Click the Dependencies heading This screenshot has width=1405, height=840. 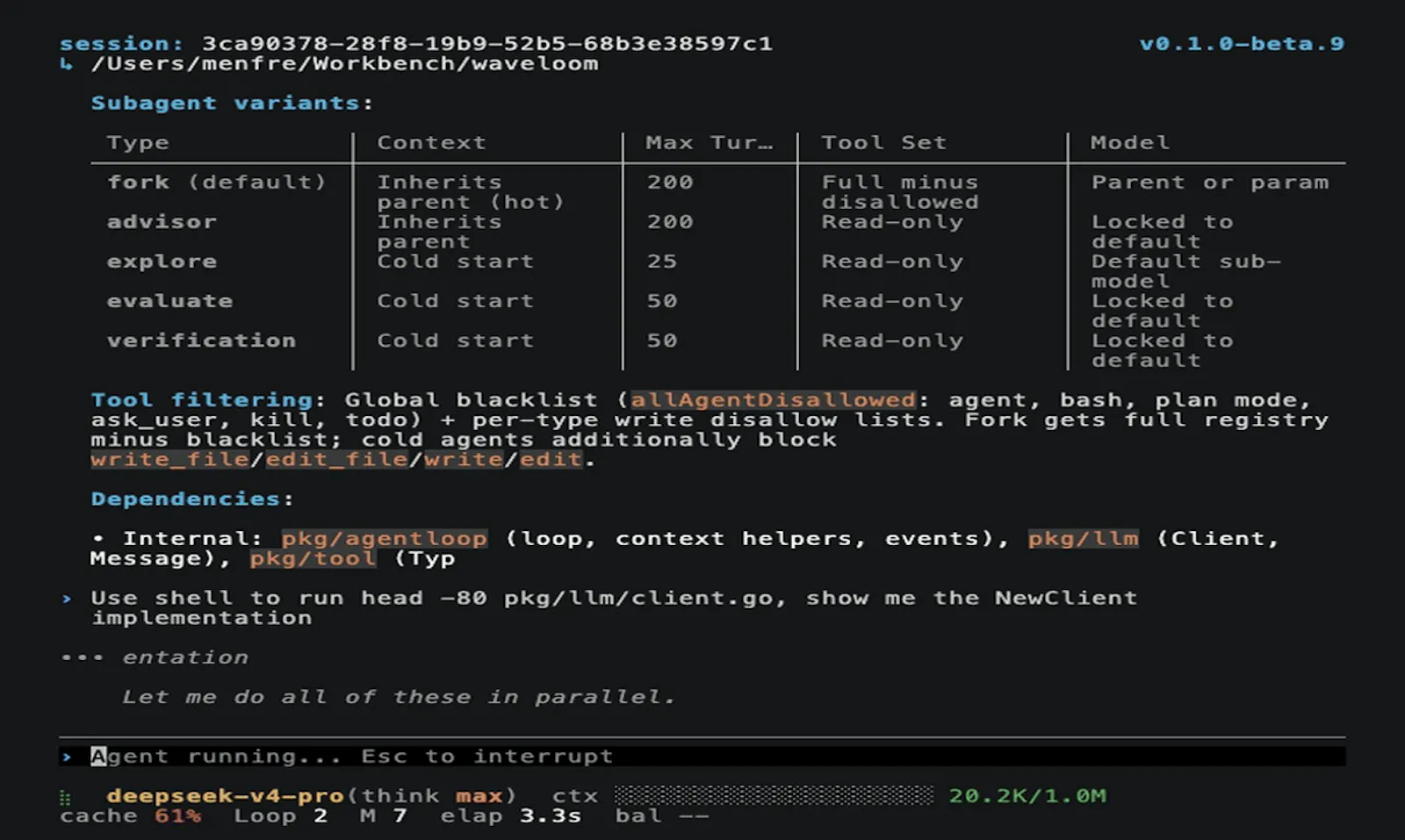[x=192, y=499]
